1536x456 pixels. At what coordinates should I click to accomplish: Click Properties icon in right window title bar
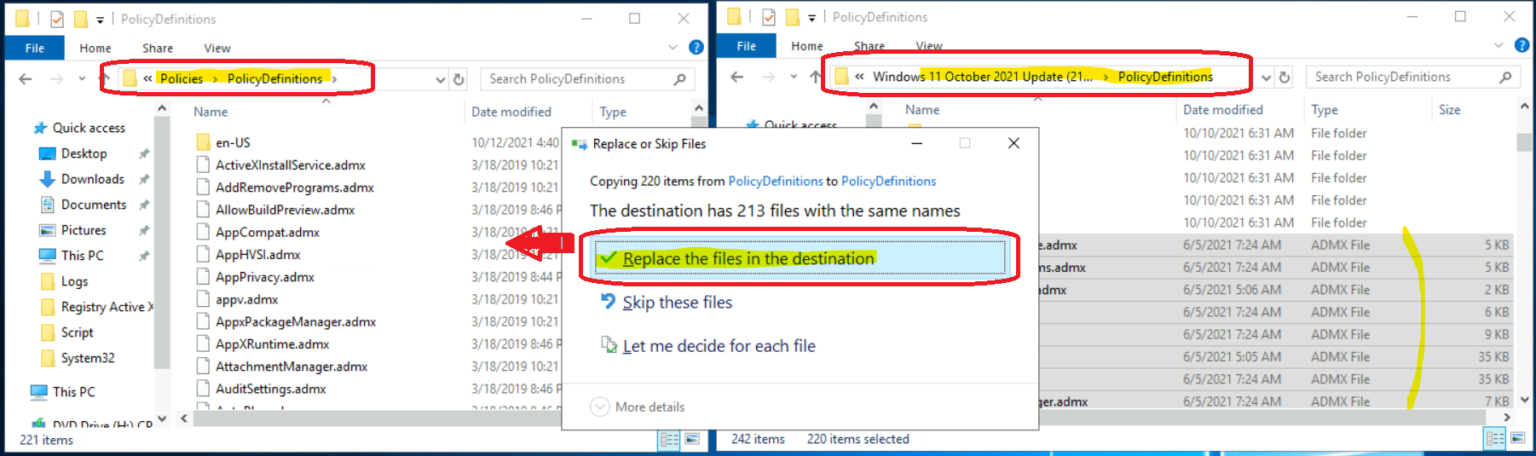pyautogui.click(x=768, y=17)
